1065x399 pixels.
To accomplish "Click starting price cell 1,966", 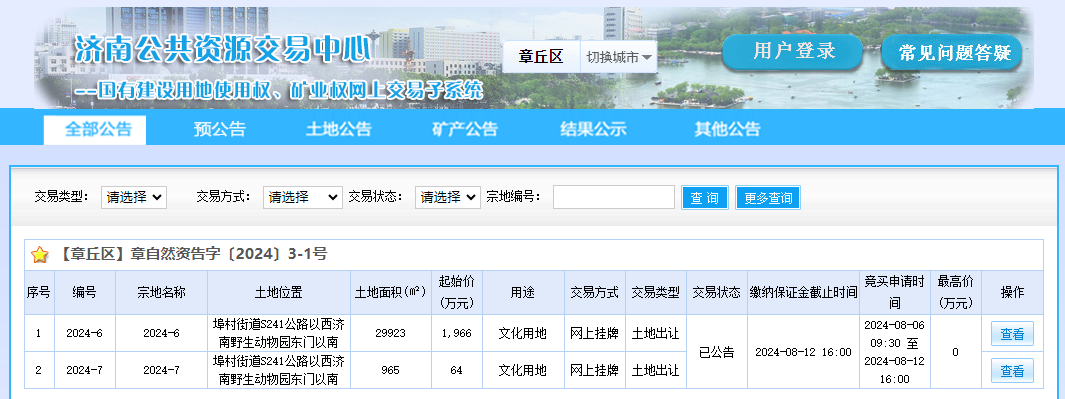I will (x=456, y=334).
